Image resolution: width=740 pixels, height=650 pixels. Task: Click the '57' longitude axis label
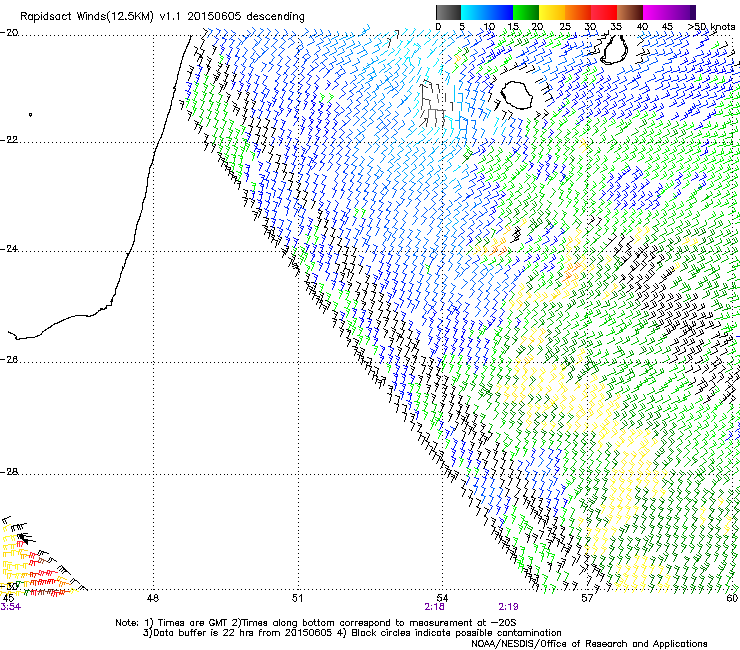coord(587,598)
